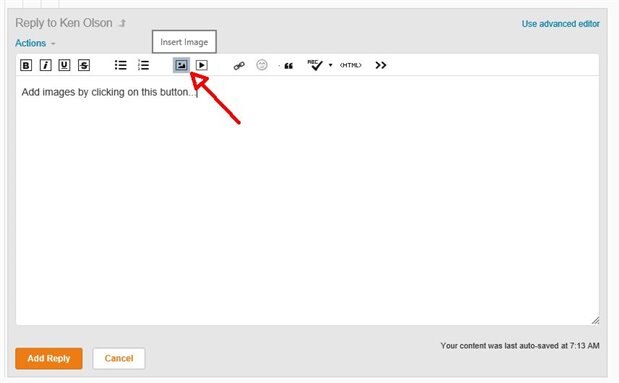
Task: Insert a blockquote using the quote icon
Action: point(289,66)
